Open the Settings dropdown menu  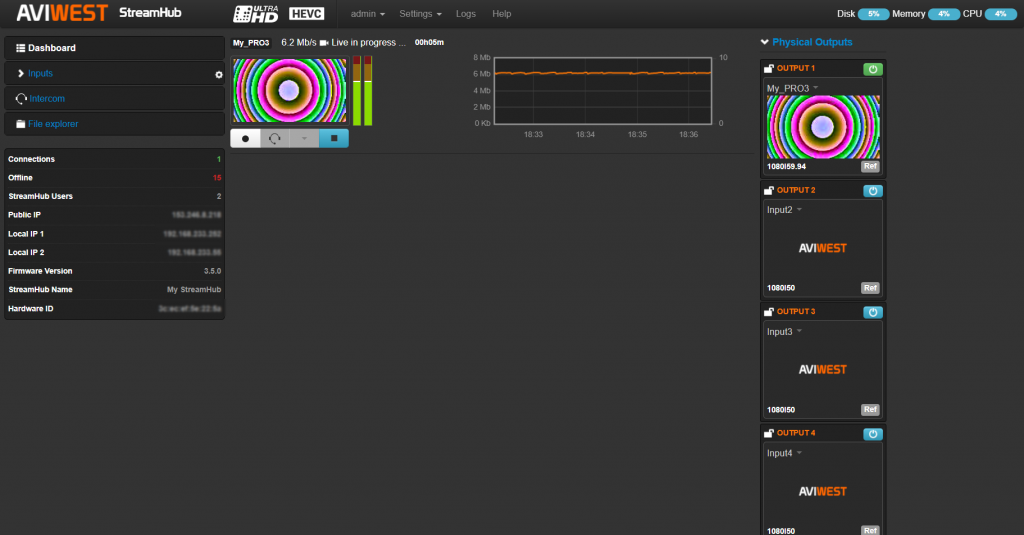421,14
